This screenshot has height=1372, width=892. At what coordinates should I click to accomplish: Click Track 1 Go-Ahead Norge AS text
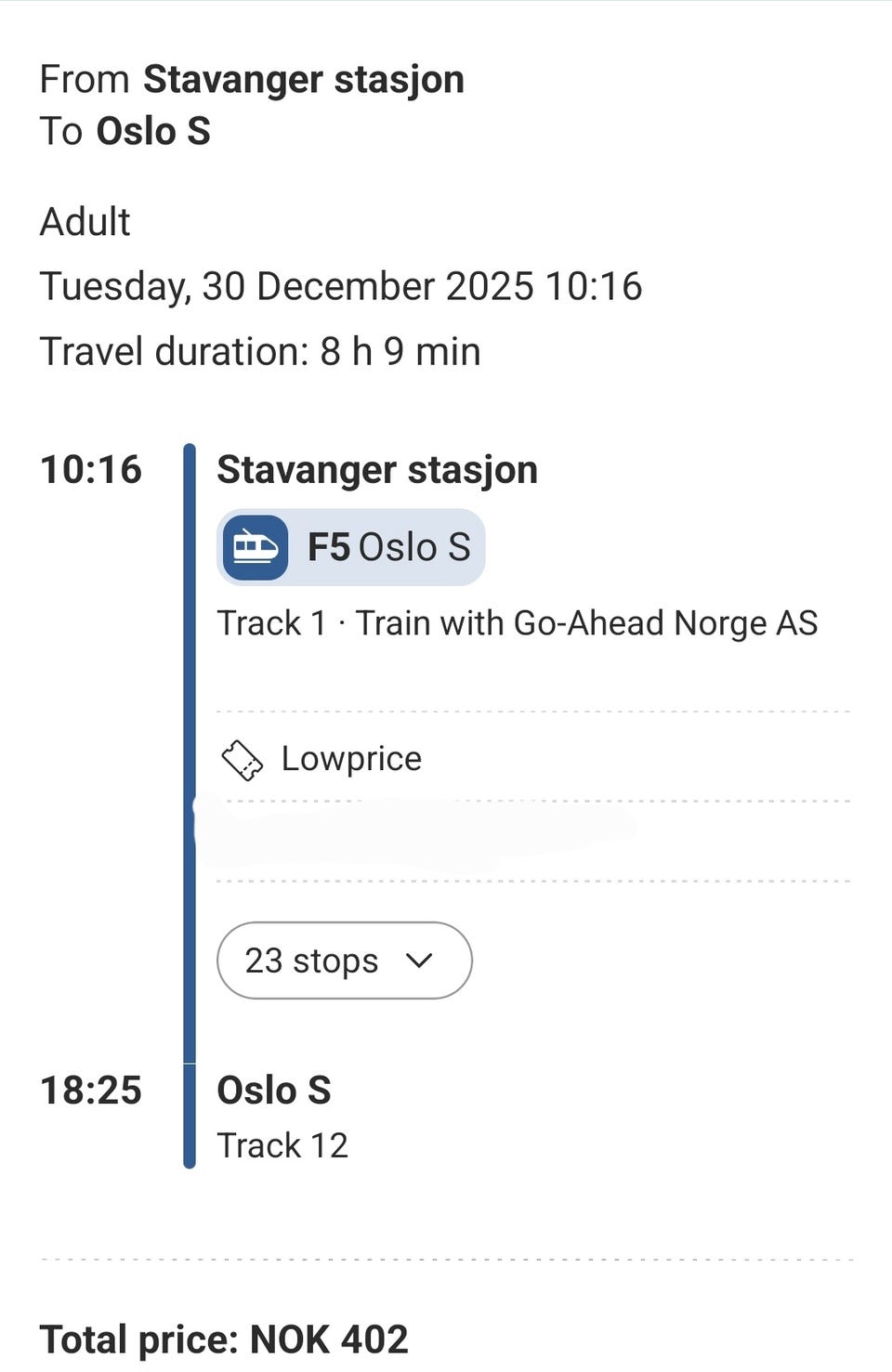(x=518, y=623)
